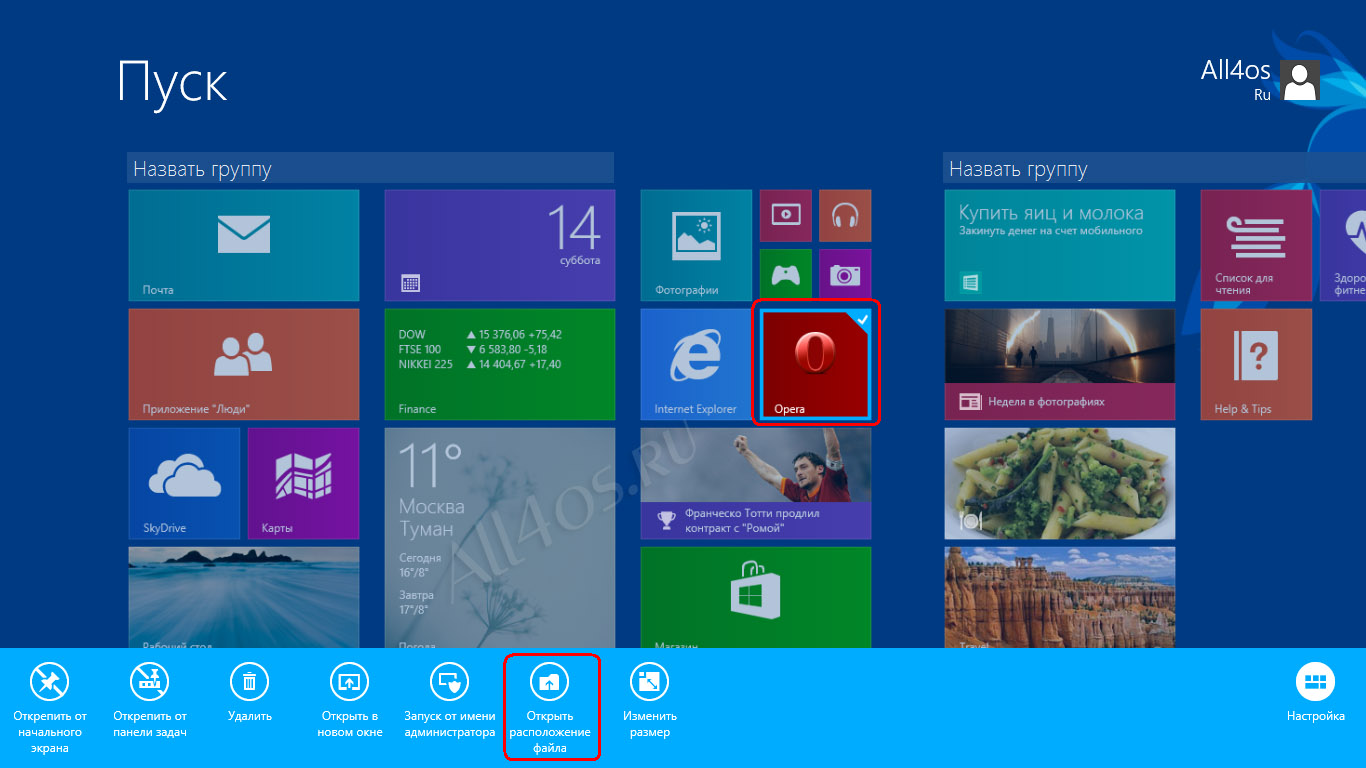1366x768 pixels.
Task: Click the user avatar picture
Action: [1300, 80]
